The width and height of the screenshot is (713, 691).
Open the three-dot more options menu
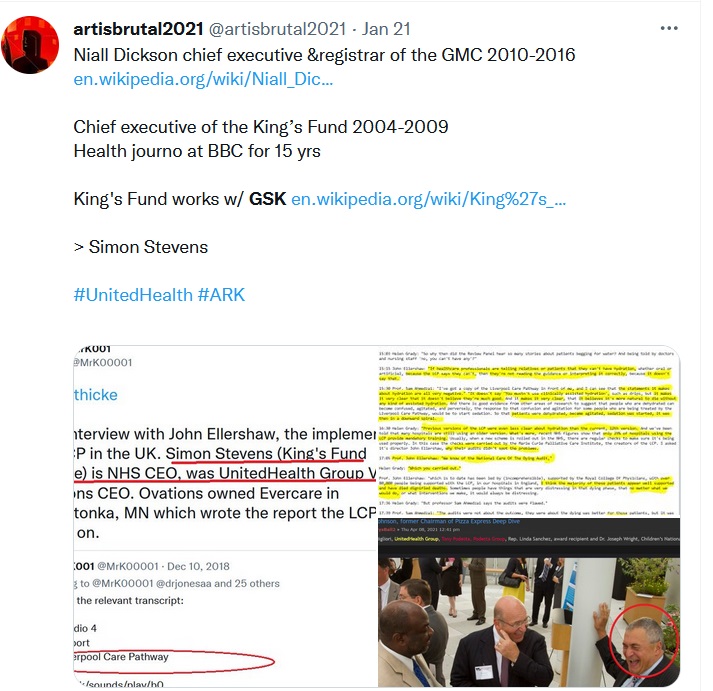pos(669,28)
